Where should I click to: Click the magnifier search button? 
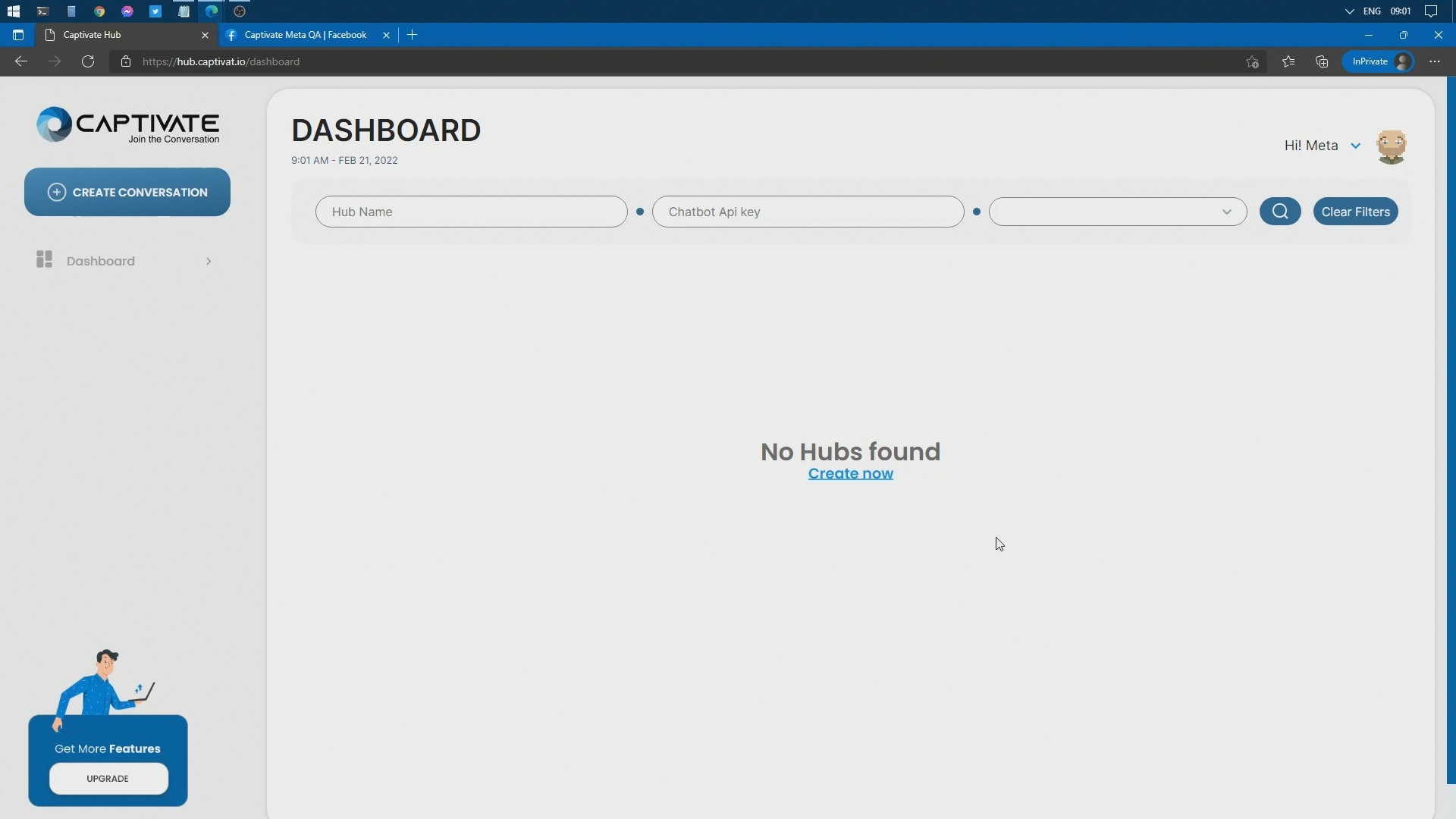tap(1280, 212)
